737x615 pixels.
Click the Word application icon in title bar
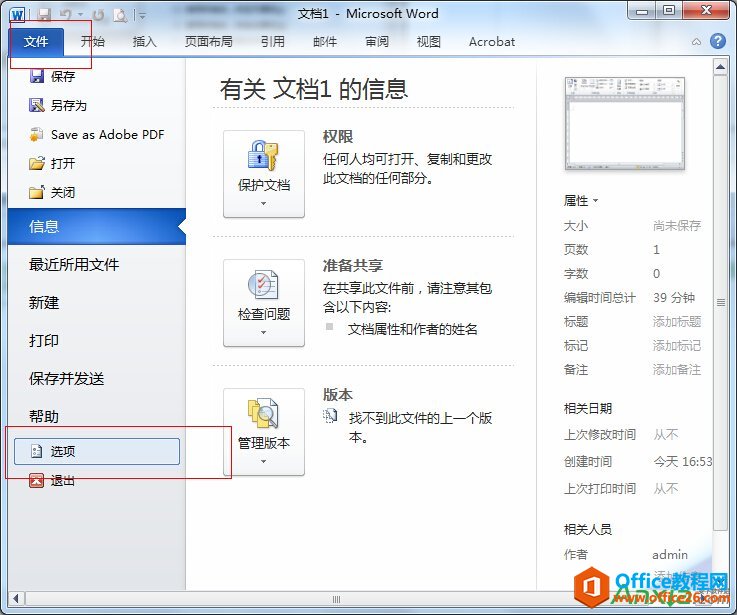pyautogui.click(x=17, y=15)
